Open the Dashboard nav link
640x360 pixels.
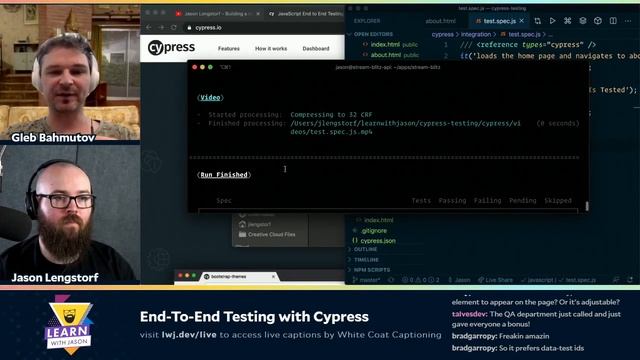point(316,48)
